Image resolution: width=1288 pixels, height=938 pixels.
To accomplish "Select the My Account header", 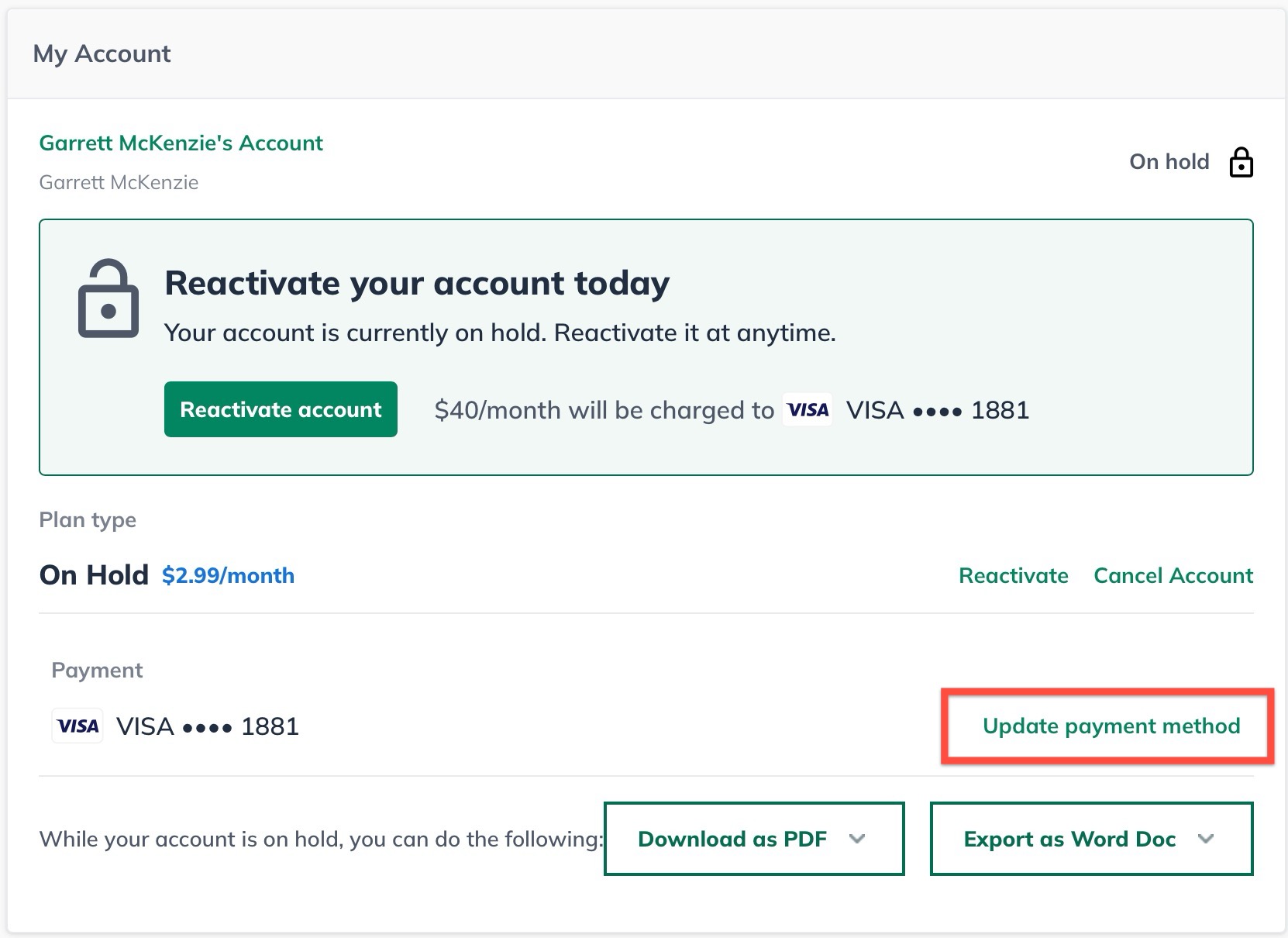I will click(x=102, y=53).
